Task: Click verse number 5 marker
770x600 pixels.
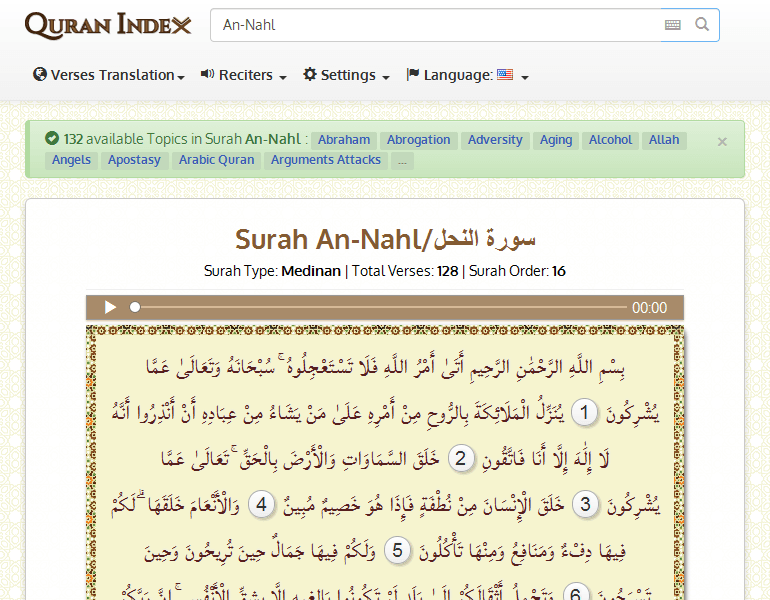Action: 397,551
